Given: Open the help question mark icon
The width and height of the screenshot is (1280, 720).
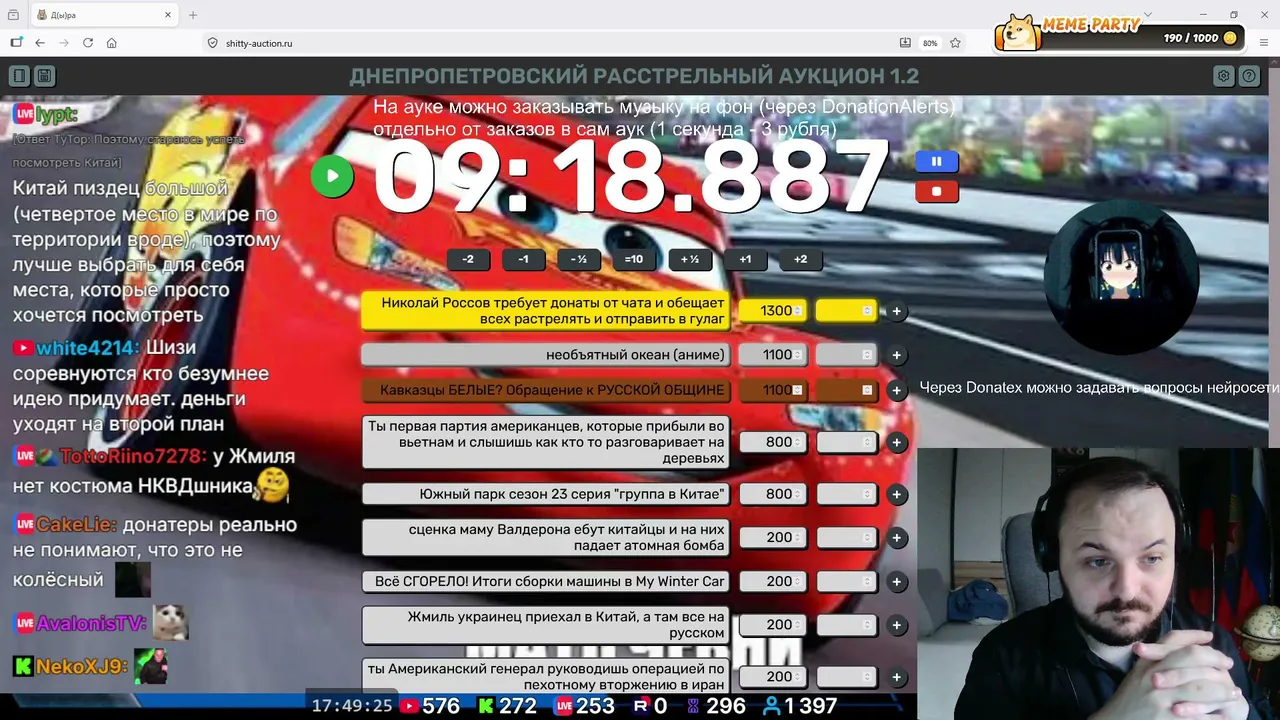Looking at the screenshot, I should 1249,76.
